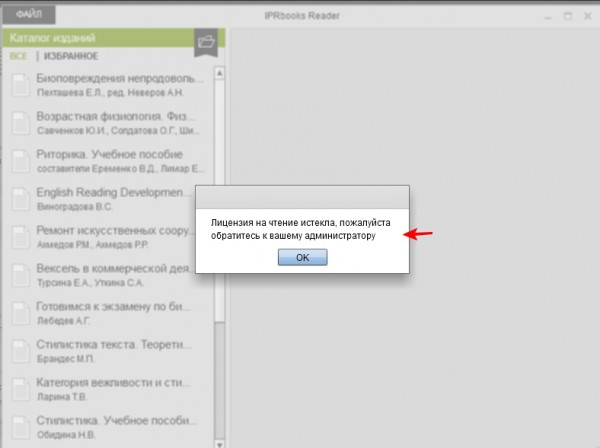The width and height of the screenshot is (600, 448).
Task: Click document icon beside Биоповреждения непродовольственных book
Action: (21, 85)
